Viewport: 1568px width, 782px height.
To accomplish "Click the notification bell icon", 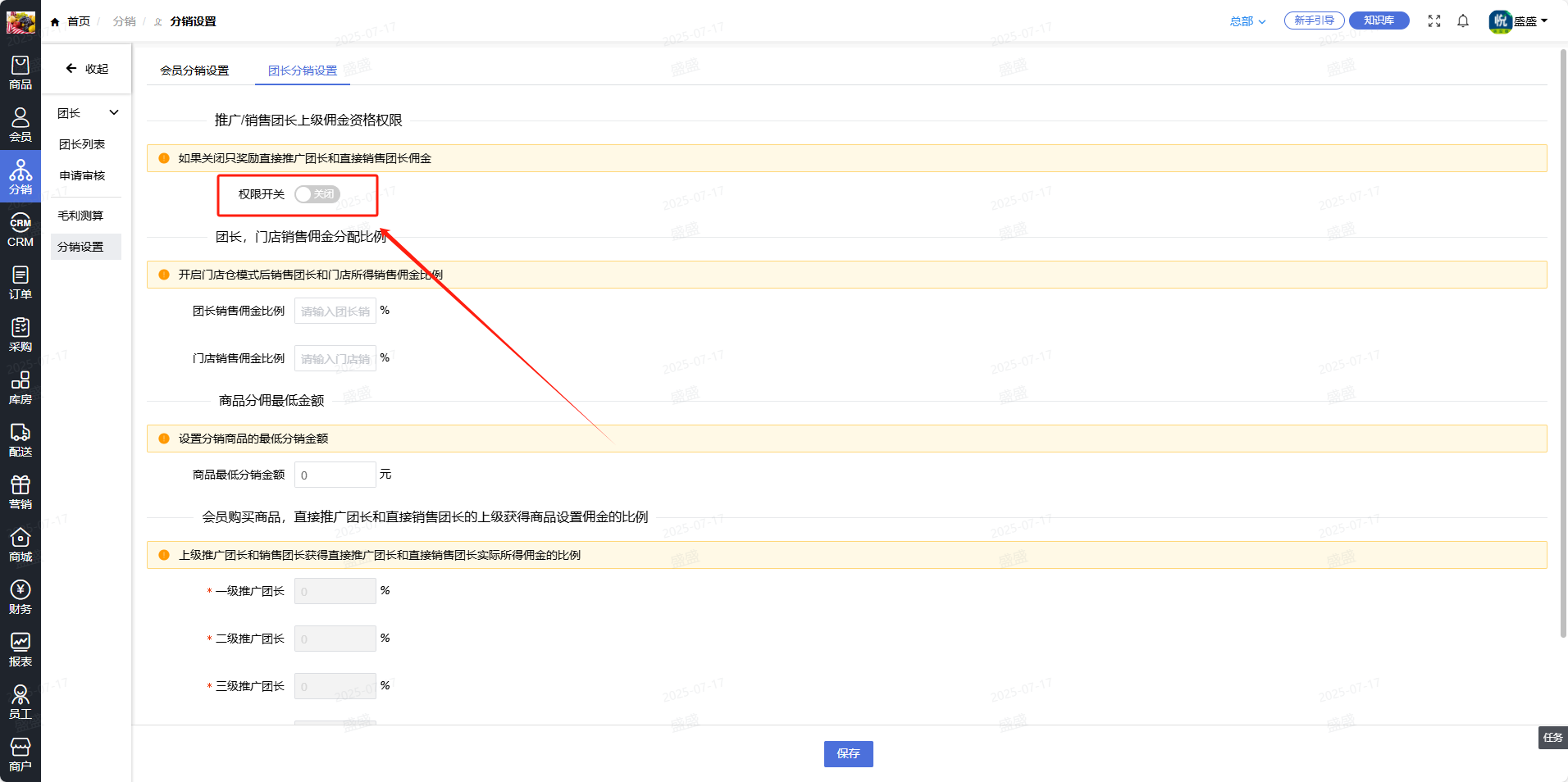I will [1462, 21].
